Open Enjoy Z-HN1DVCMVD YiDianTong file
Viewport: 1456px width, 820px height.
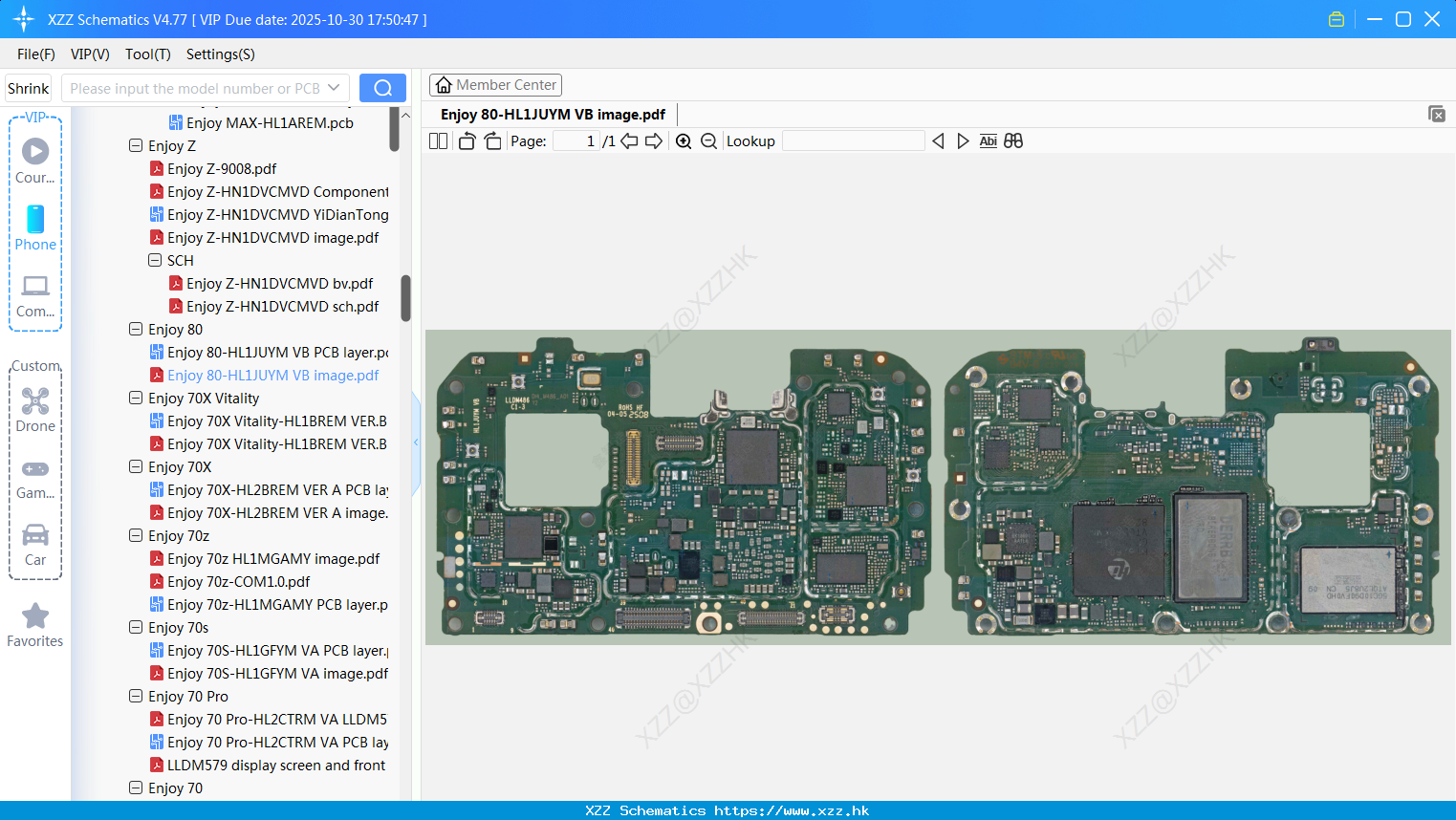[x=270, y=215]
